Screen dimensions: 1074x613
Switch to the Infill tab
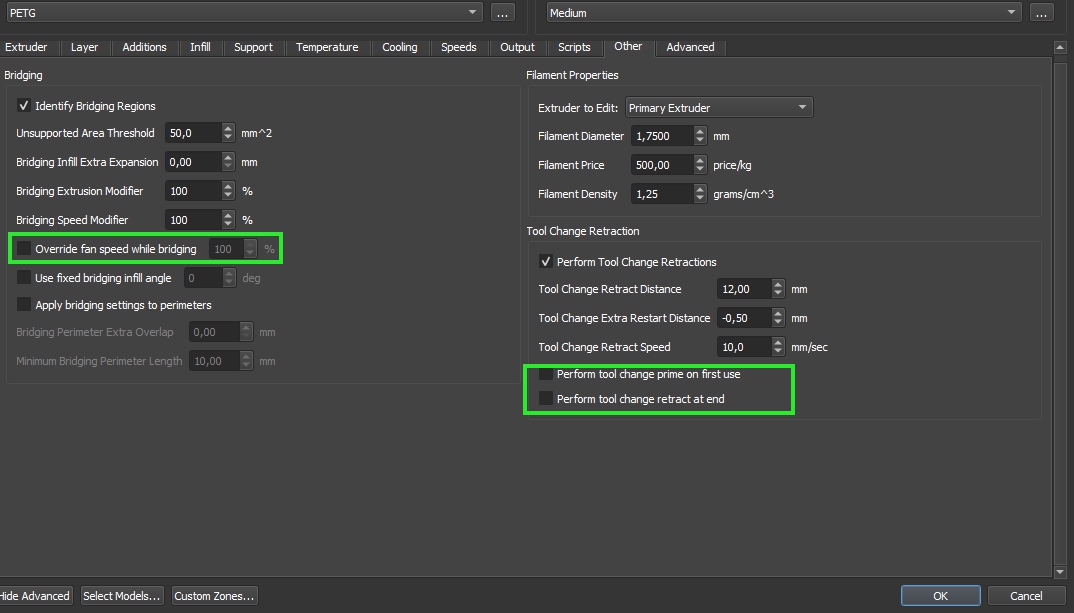coord(200,47)
